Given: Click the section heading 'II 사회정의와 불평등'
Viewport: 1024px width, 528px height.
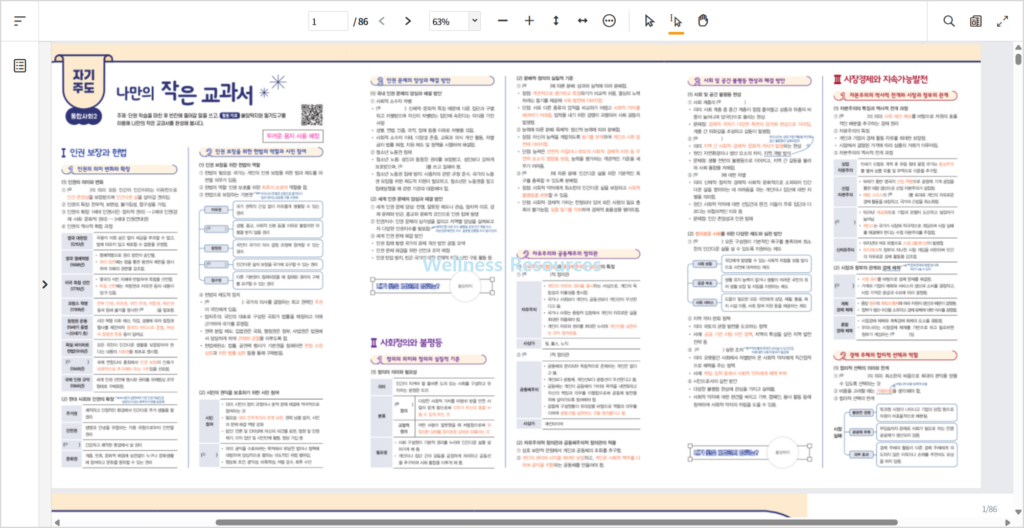Looking at the screenshot, I should [x=407, y=342].
